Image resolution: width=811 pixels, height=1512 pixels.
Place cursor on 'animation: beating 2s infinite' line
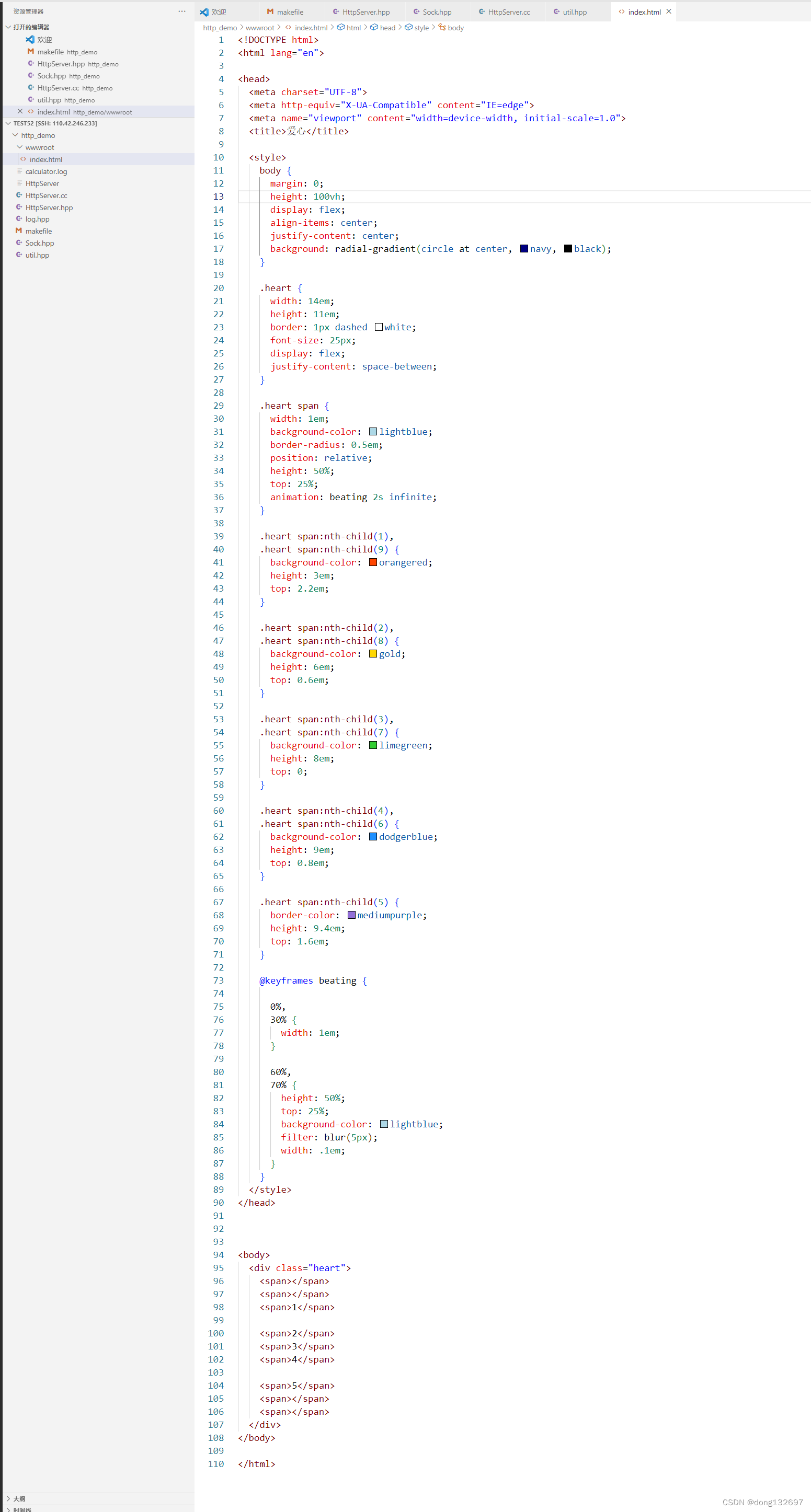pos(353,497)
